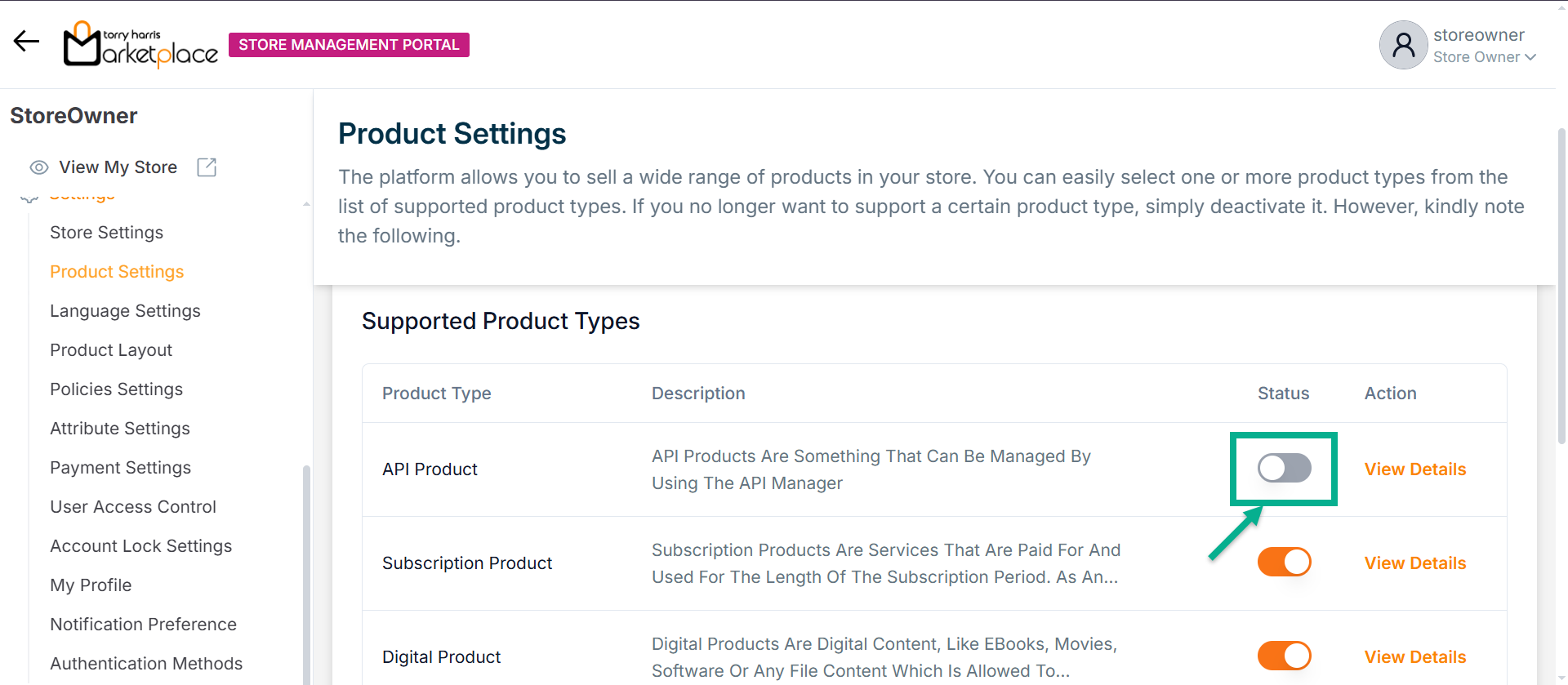
Task: View Details for Digital Product
Action: click(x=1414, y=657)
